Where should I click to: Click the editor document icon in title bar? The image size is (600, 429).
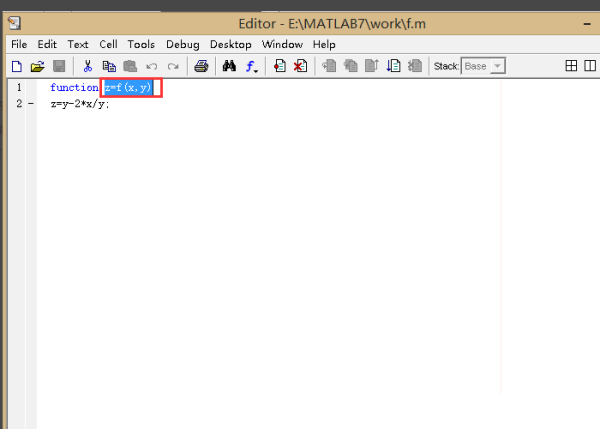pos(15,23)
